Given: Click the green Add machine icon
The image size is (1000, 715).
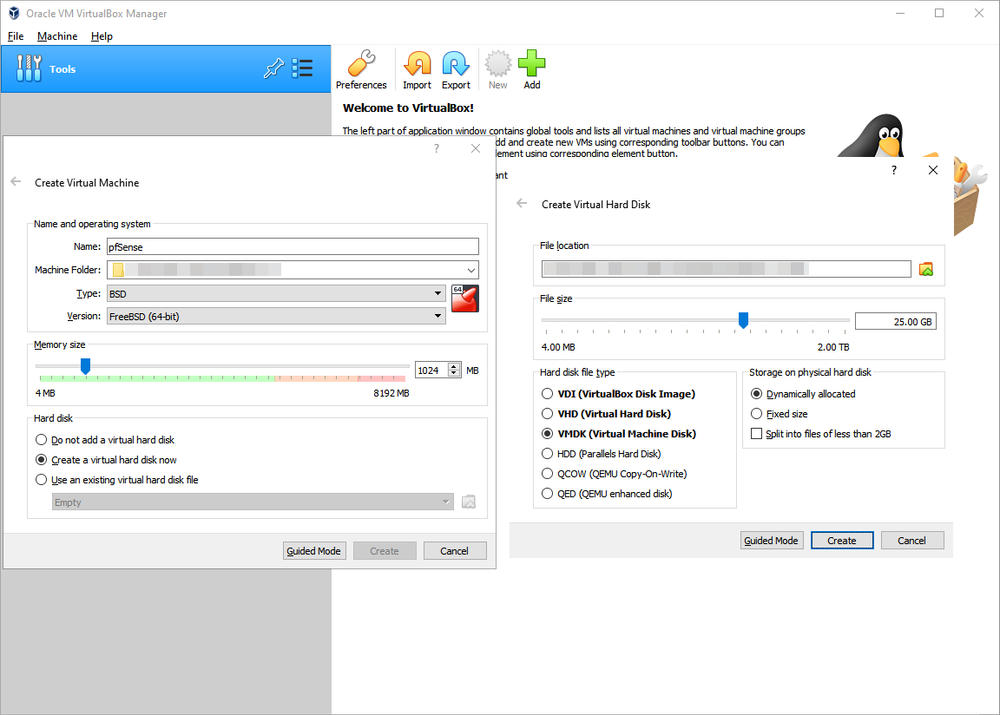Looking at the screenshot, I should 532,70.
